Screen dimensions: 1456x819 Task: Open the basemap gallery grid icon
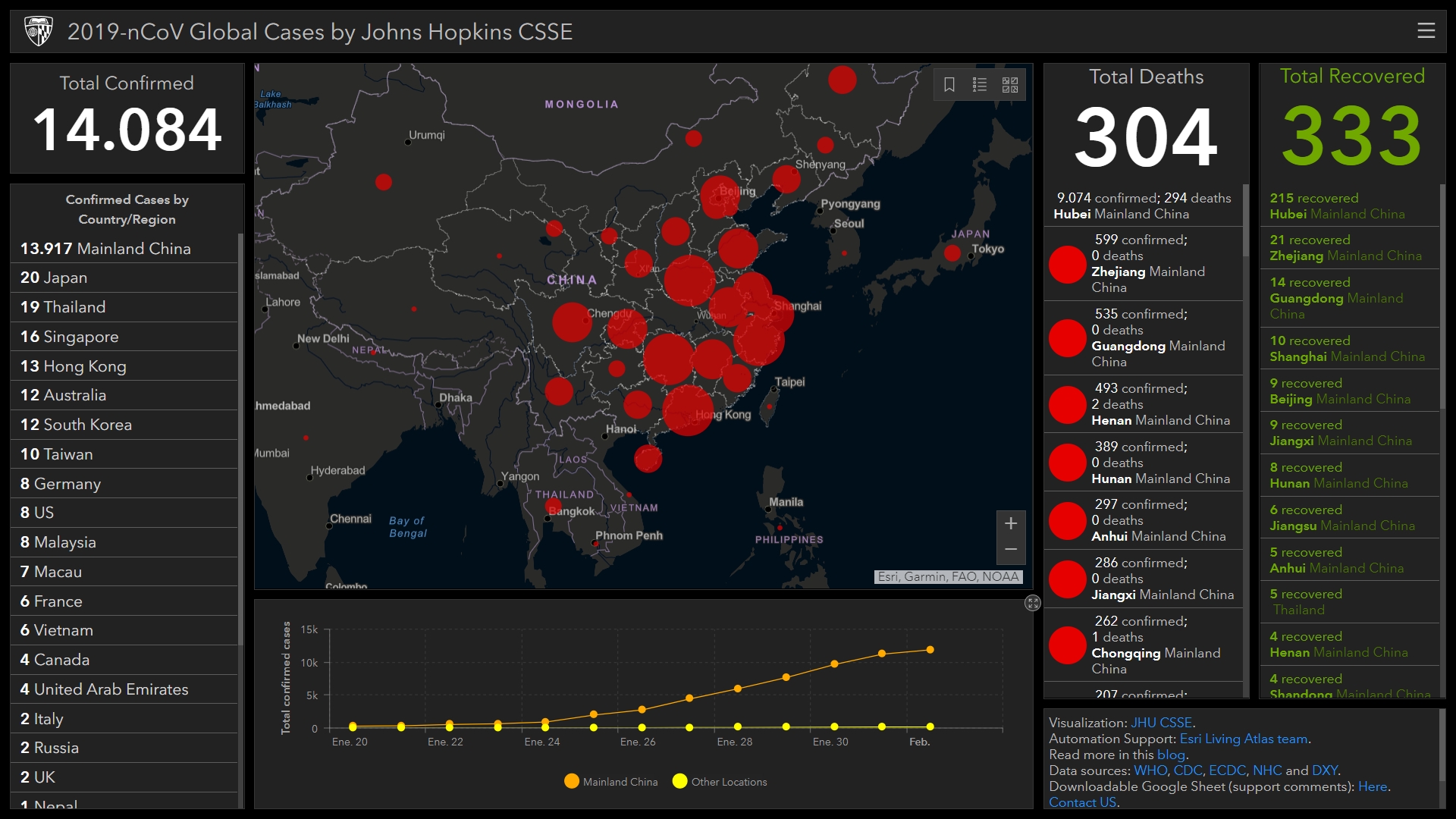tap(1010, 84)
